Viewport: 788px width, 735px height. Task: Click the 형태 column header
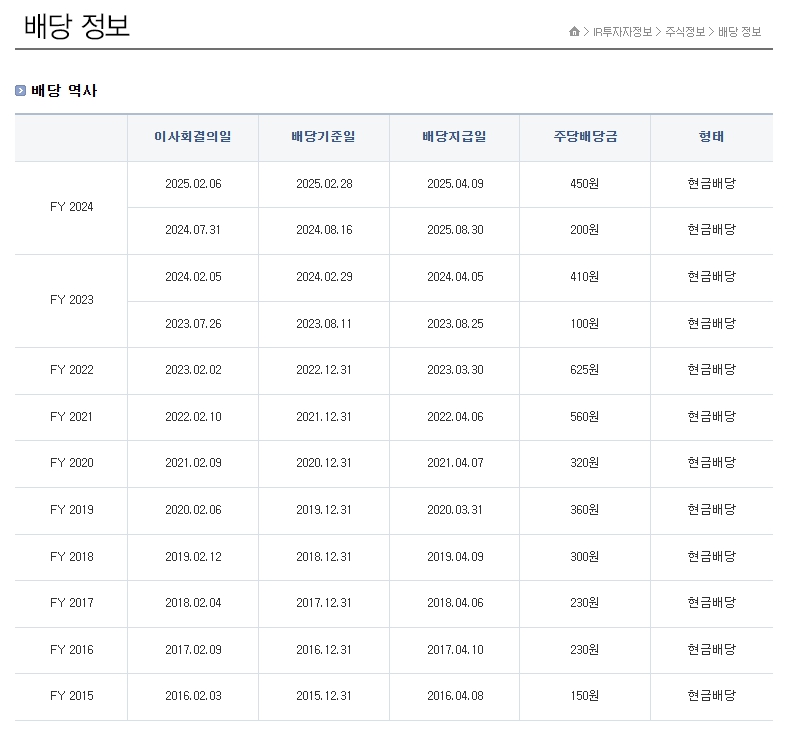[712, 137]
